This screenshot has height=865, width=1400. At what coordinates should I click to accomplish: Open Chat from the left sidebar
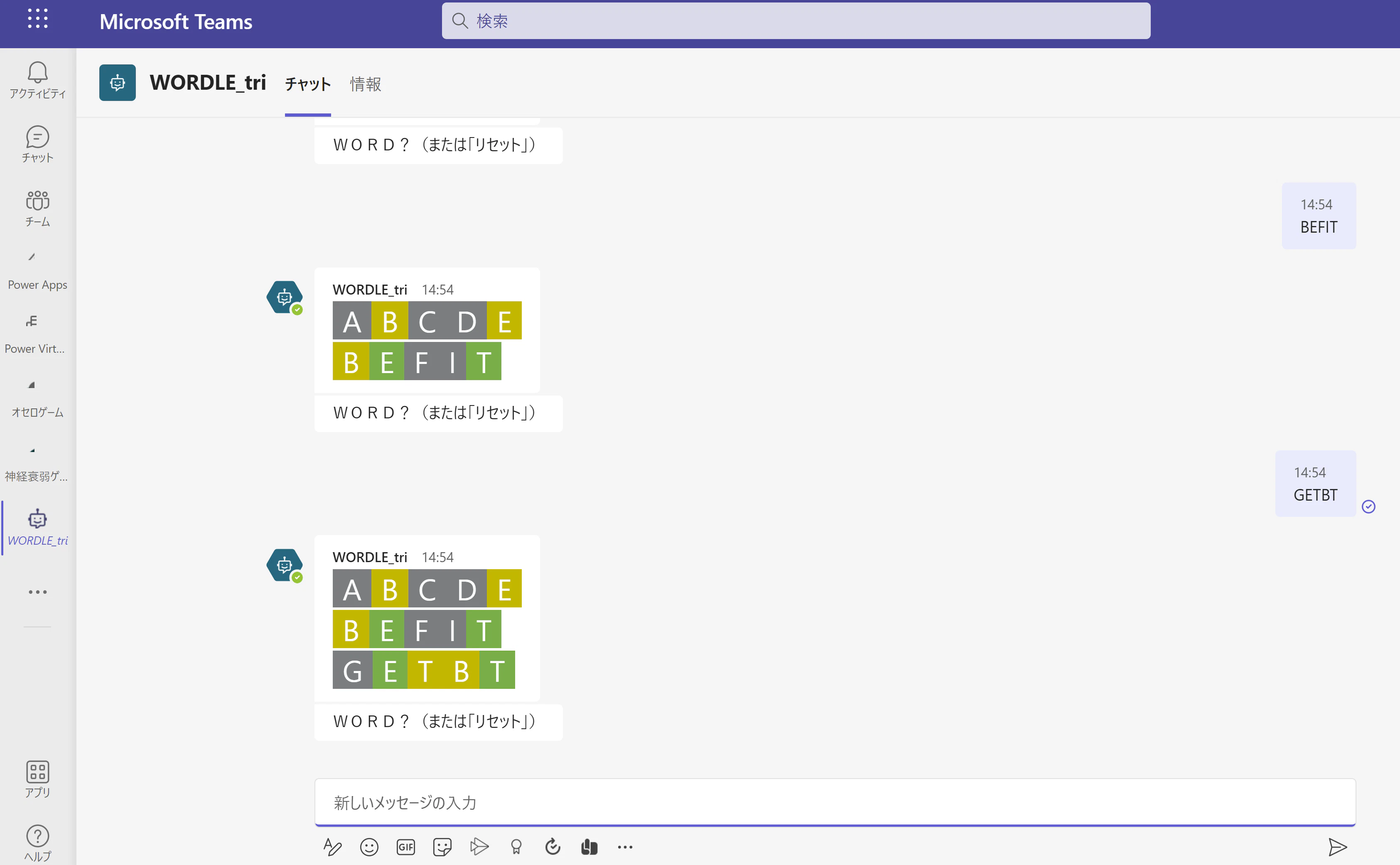click(38, 144)
